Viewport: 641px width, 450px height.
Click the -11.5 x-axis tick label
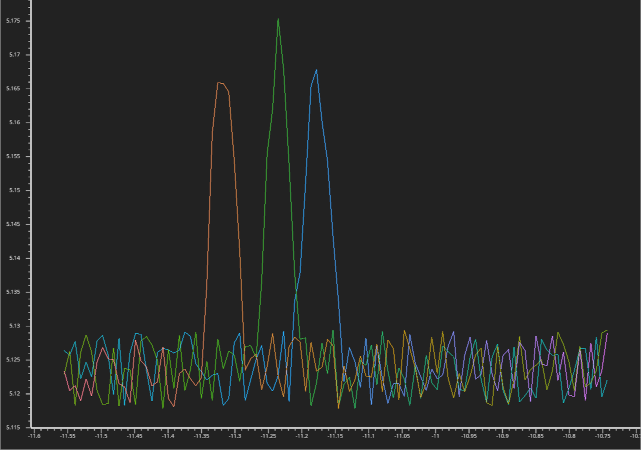[x=101, y=436]
